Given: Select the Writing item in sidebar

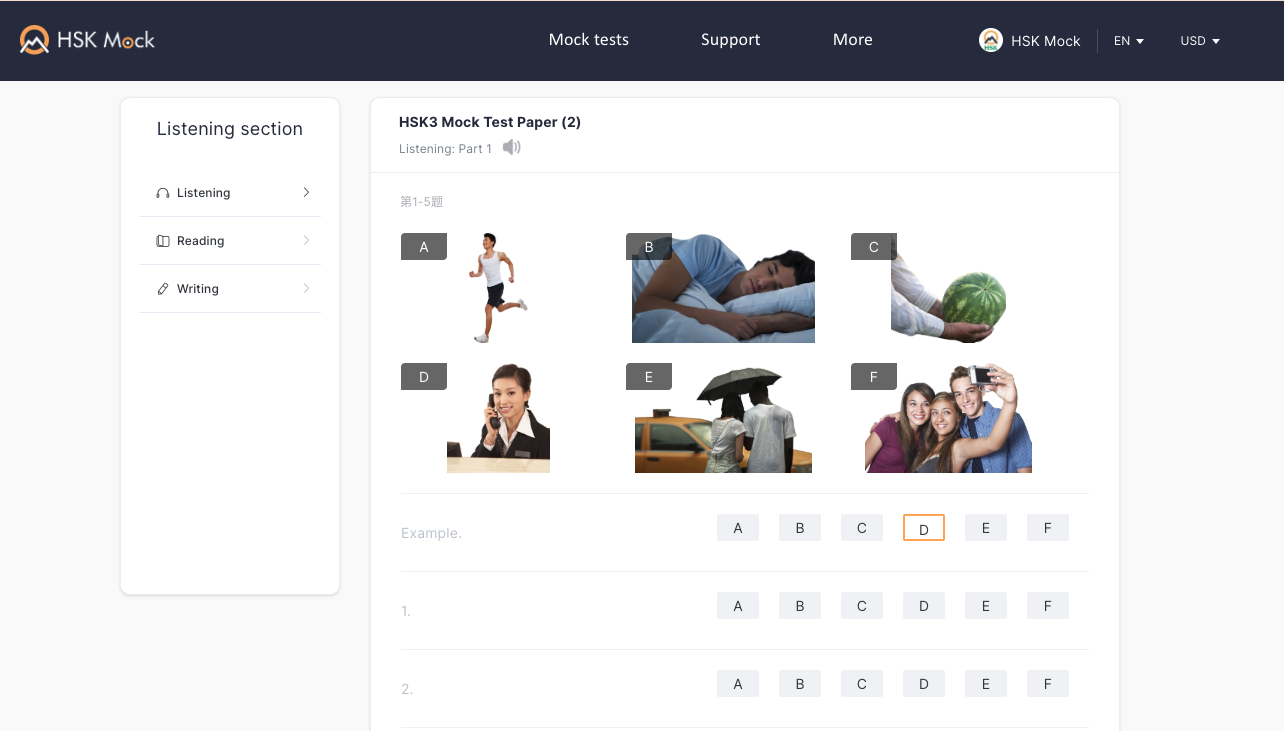Looking at the screenshot, I should coord(230,289).
